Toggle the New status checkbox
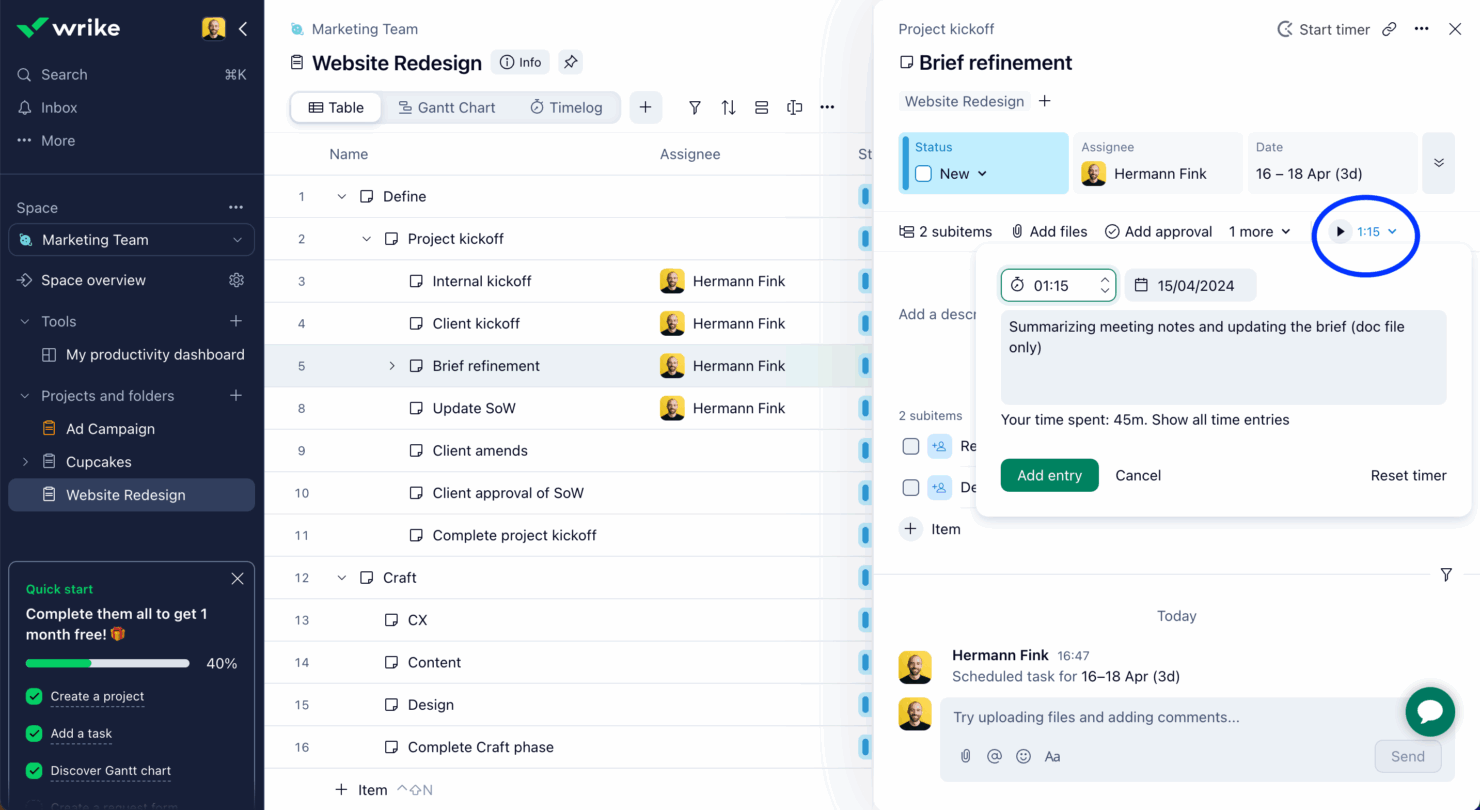This screenshot has height=810, width=1480. tap(923, 173)
